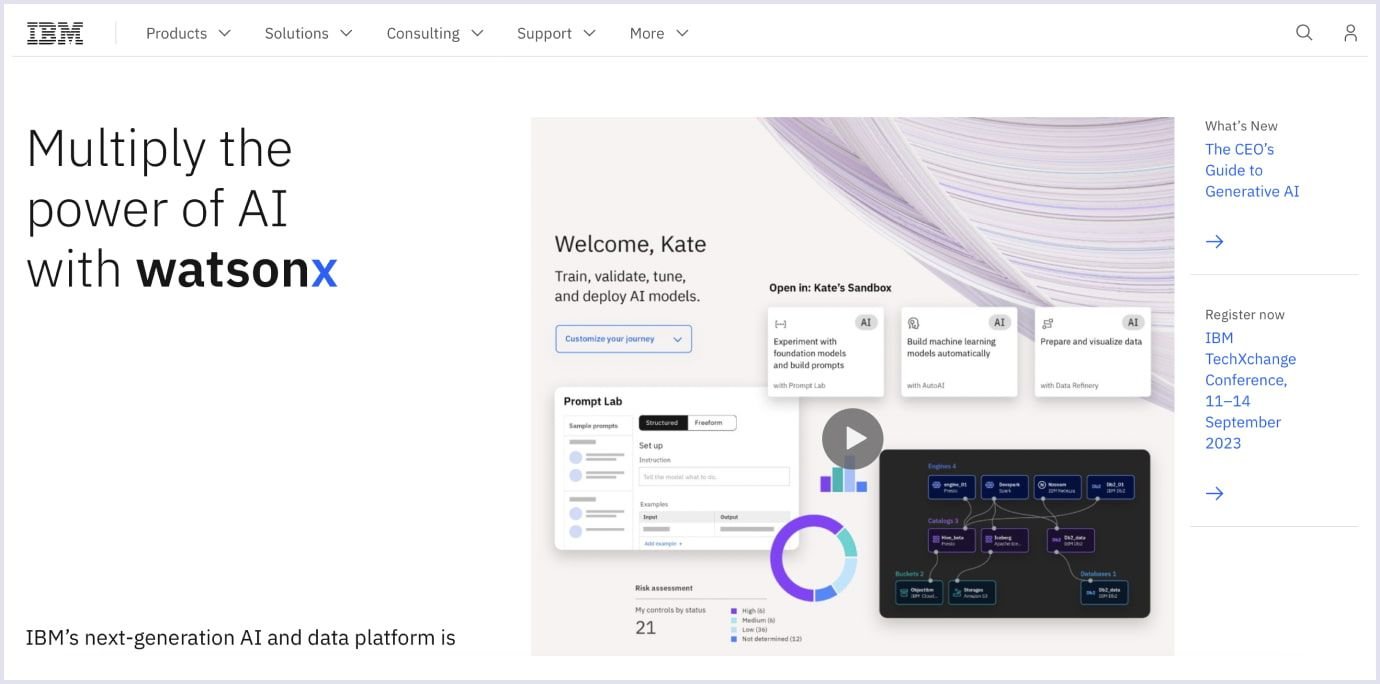Open the Customize your journey dropdown
1380x684 pixels.
click(x=623, y=339)
